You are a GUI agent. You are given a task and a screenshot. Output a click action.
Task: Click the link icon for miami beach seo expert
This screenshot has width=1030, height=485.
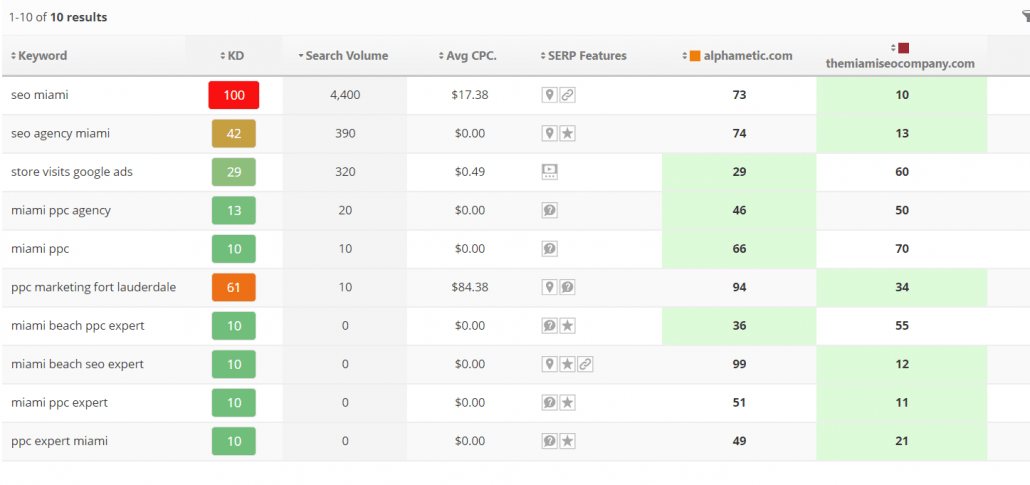(585, 364)
